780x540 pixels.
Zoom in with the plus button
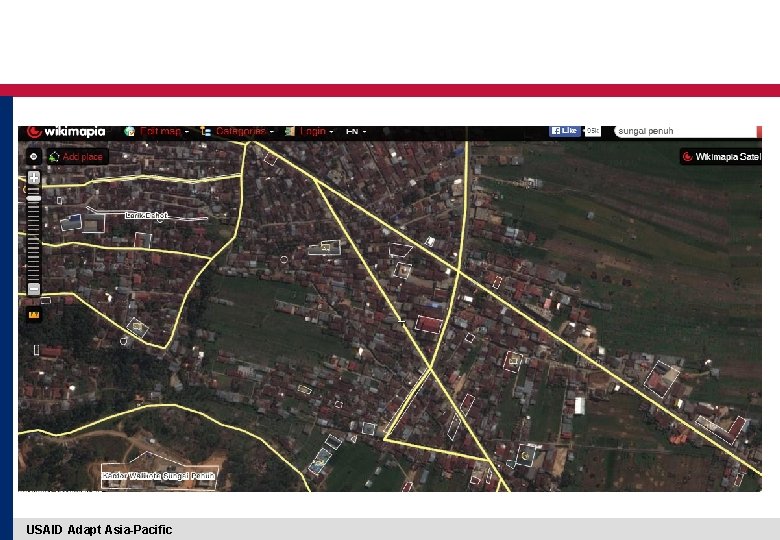coord(34,178)
